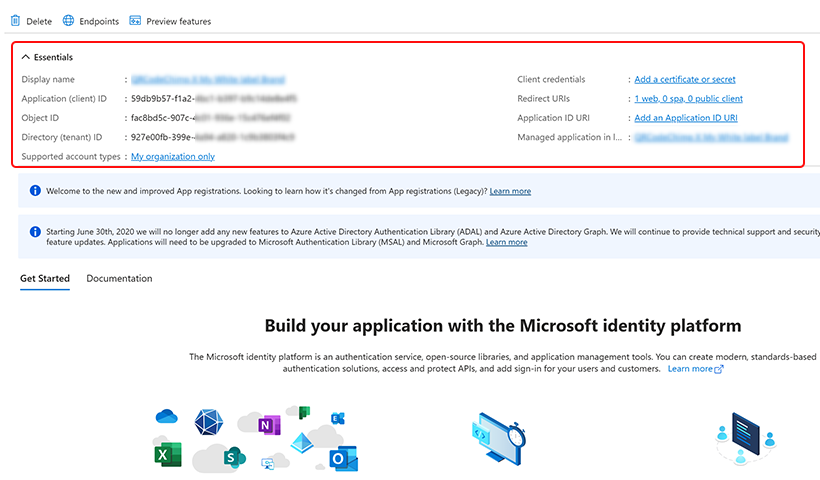Viewport: 820px width, 480px height.
Task: Open Managed application link
Action: click(711, 138)
